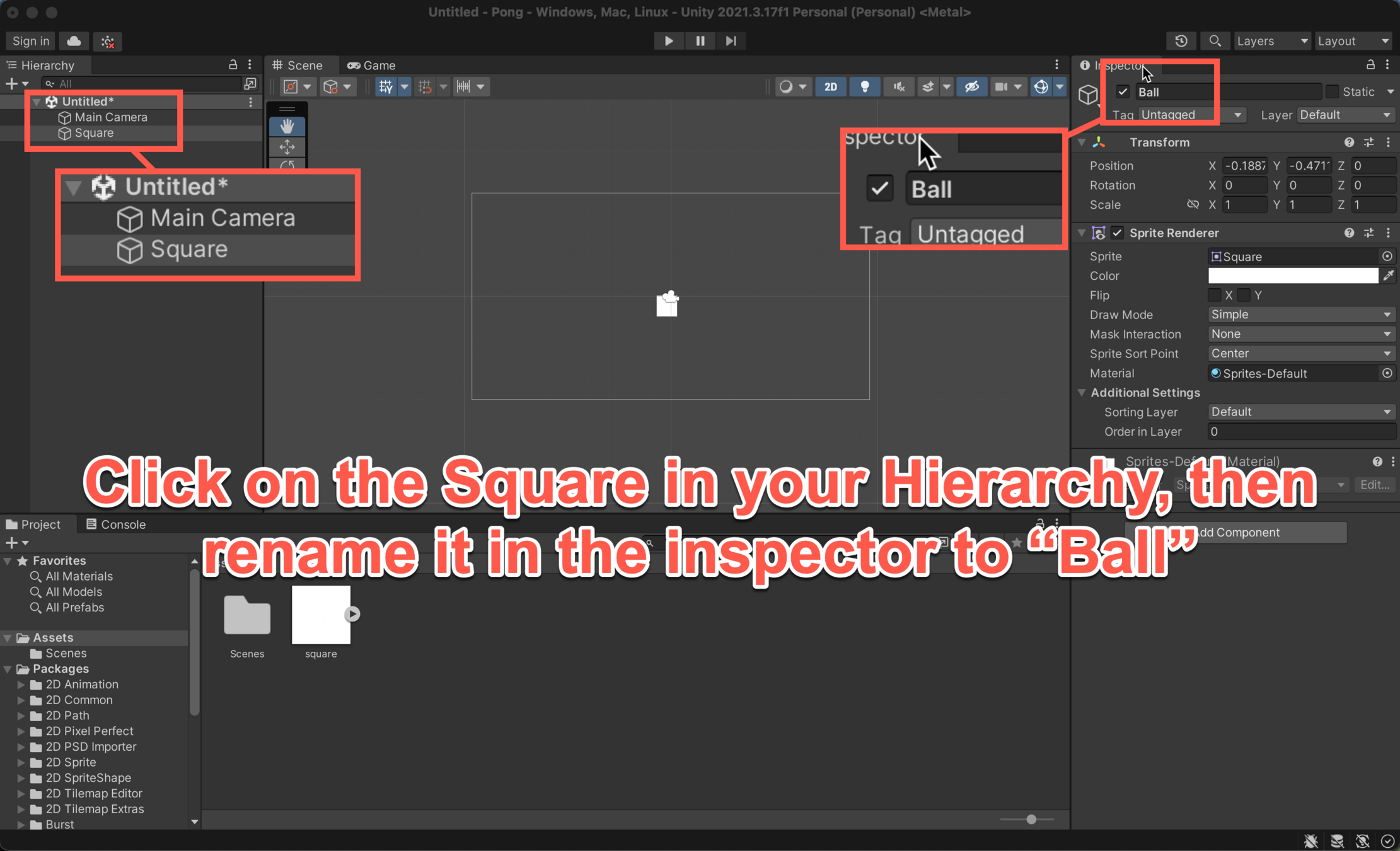Toggle 2D view mode in the scene

830,87
